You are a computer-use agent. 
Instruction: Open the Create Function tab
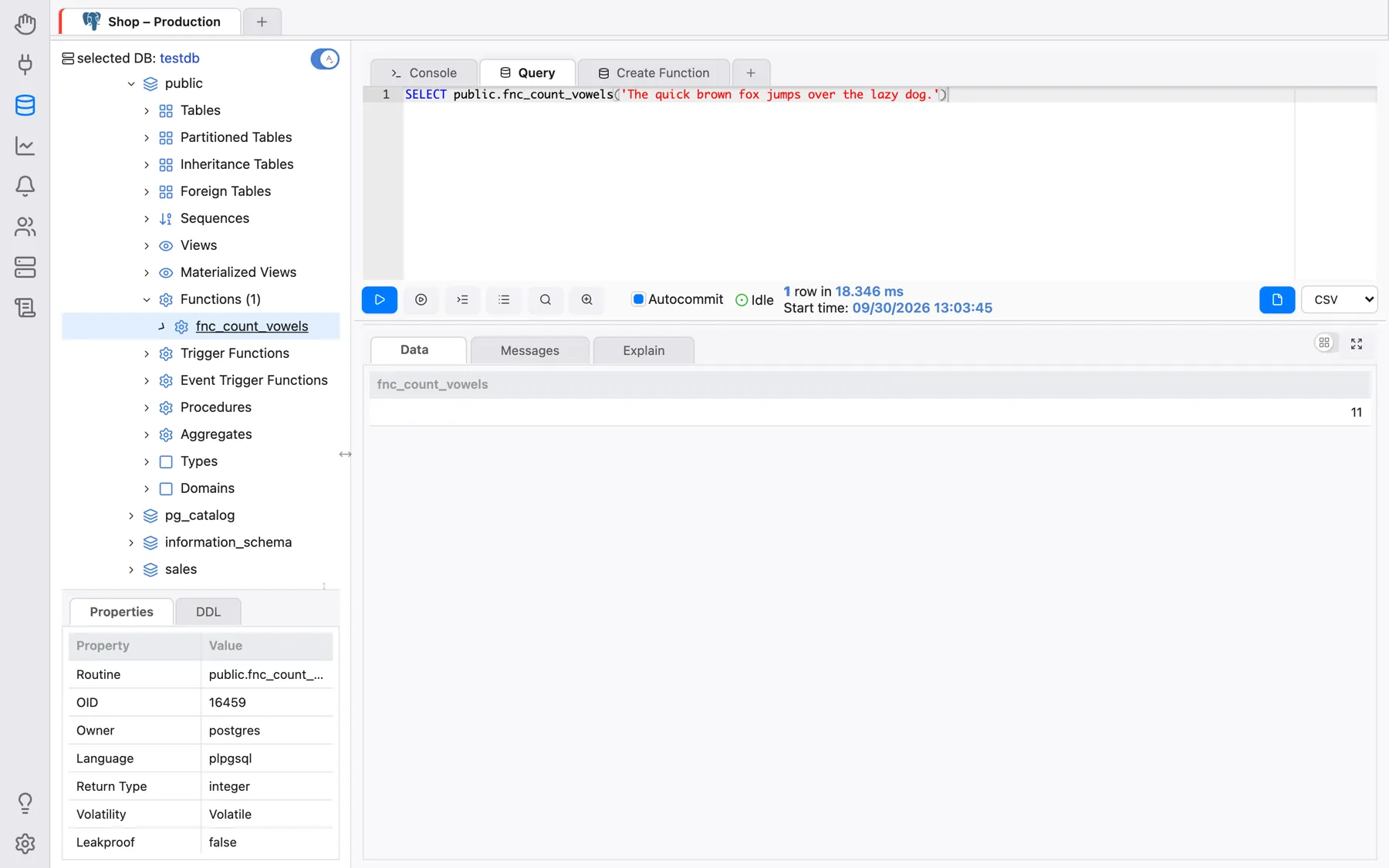point(654,73)
